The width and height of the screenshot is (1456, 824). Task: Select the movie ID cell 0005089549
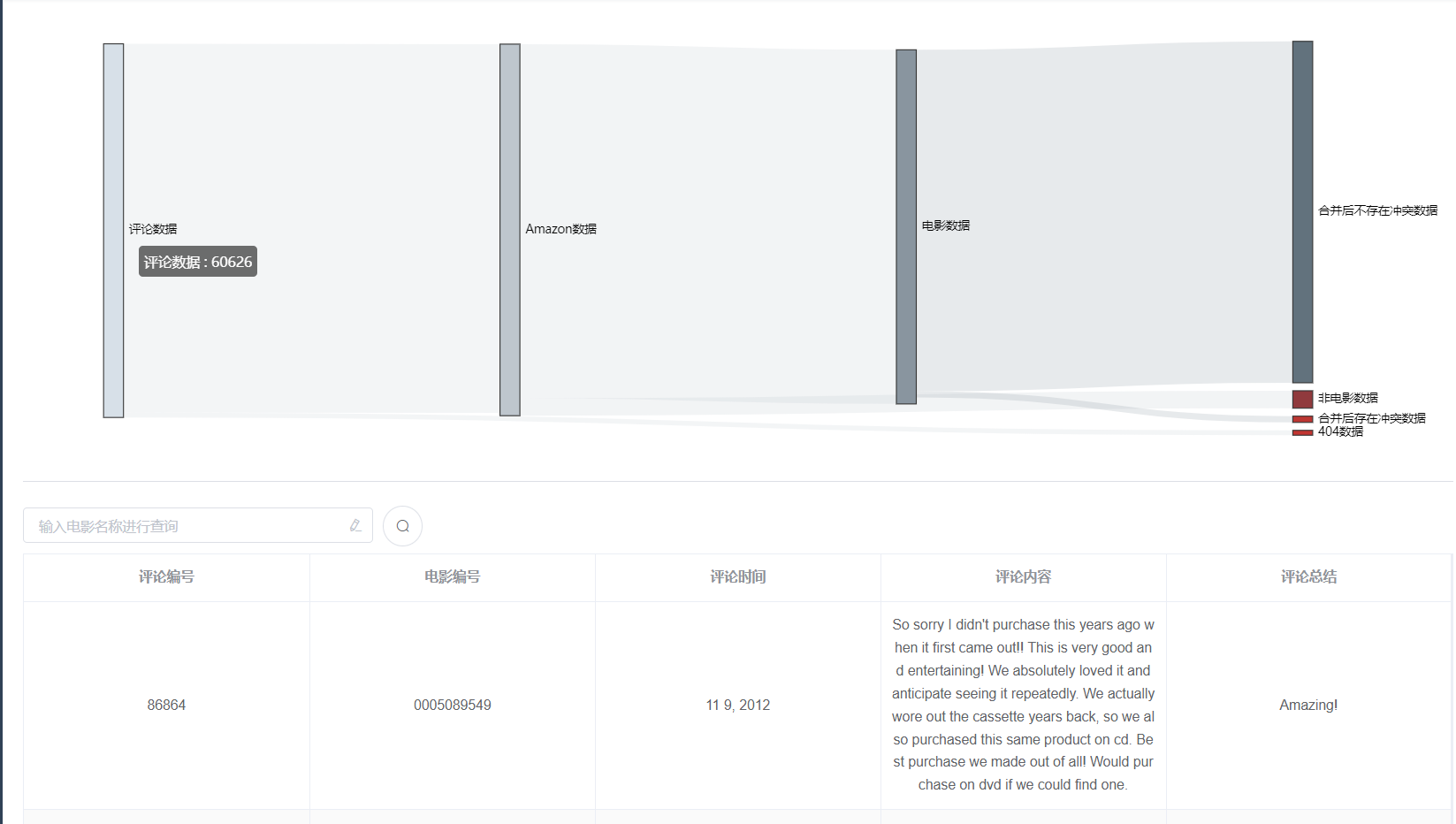click(x=452, y=705)
